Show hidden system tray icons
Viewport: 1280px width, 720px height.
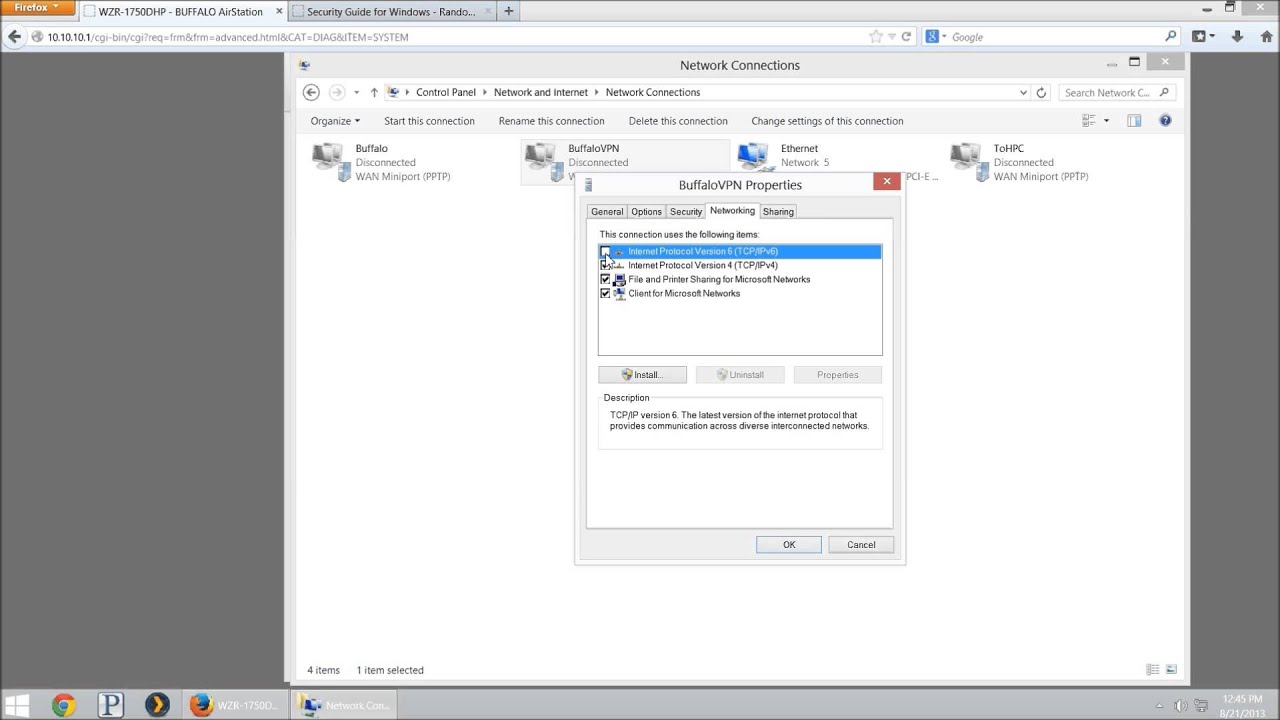(1159, 705)
